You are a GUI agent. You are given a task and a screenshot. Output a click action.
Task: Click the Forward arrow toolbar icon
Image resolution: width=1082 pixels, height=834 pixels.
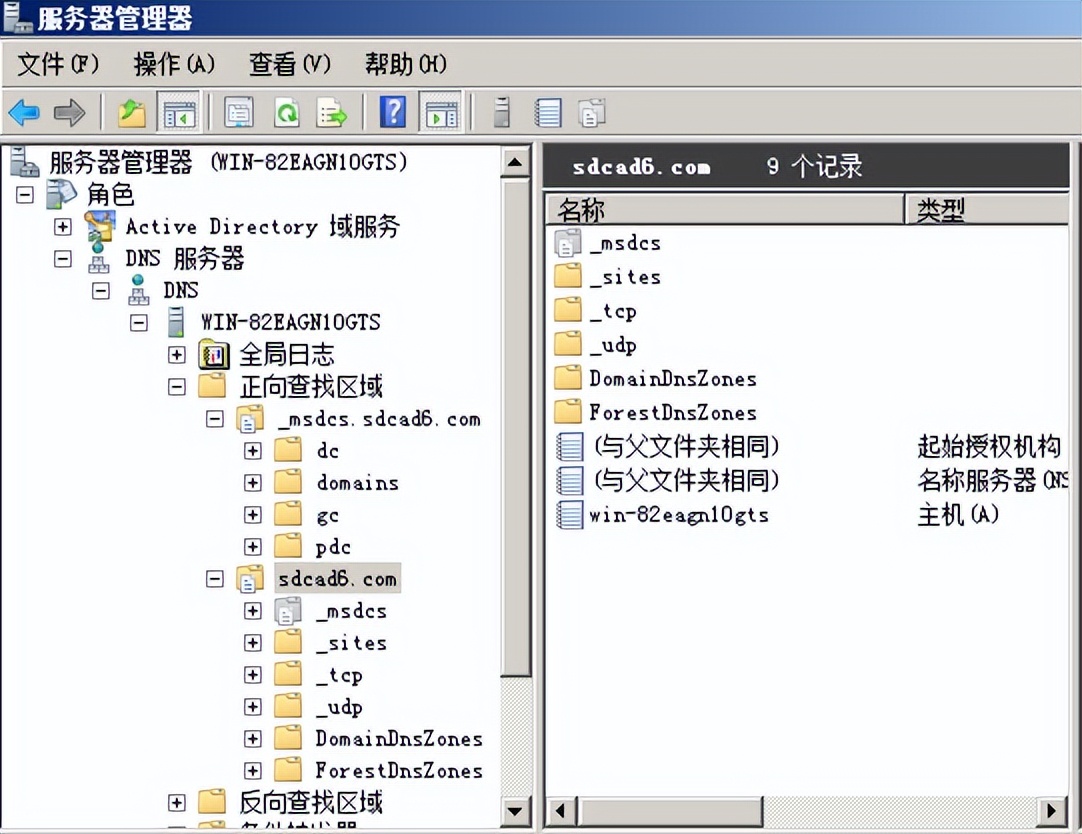coord(69,112)
